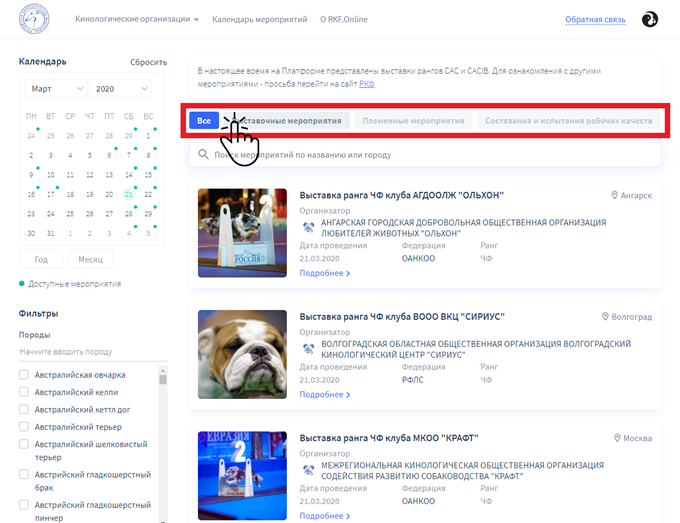Click the Сбросить calendar reset link

148,62
